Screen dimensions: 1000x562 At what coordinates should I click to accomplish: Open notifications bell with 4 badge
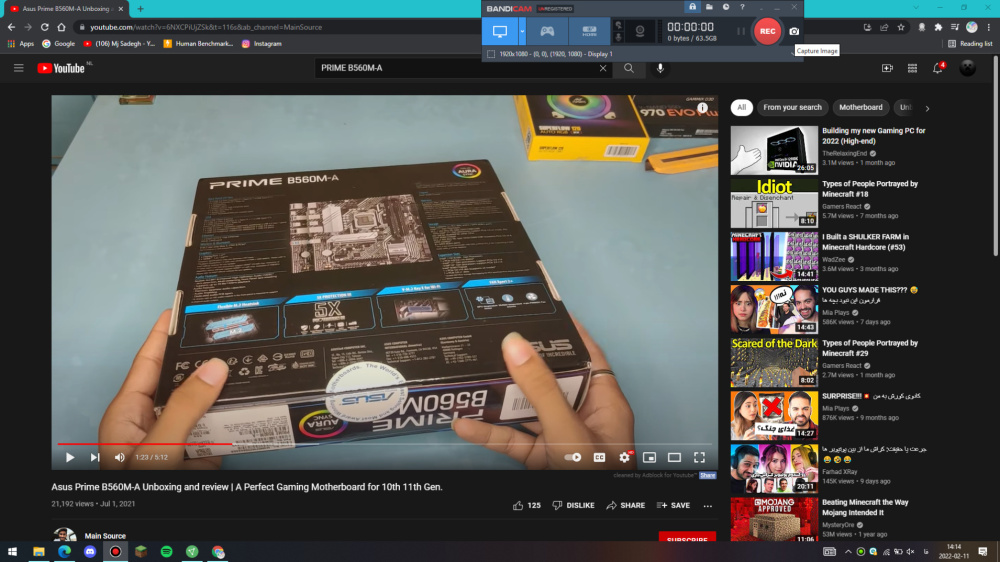tap(938, 68)
